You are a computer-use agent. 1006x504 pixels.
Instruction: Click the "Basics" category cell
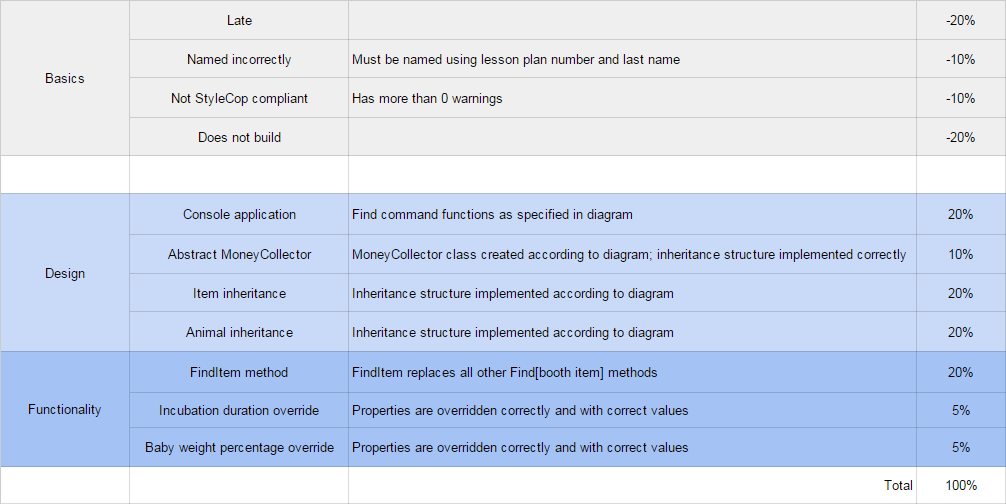pos(65,78)
